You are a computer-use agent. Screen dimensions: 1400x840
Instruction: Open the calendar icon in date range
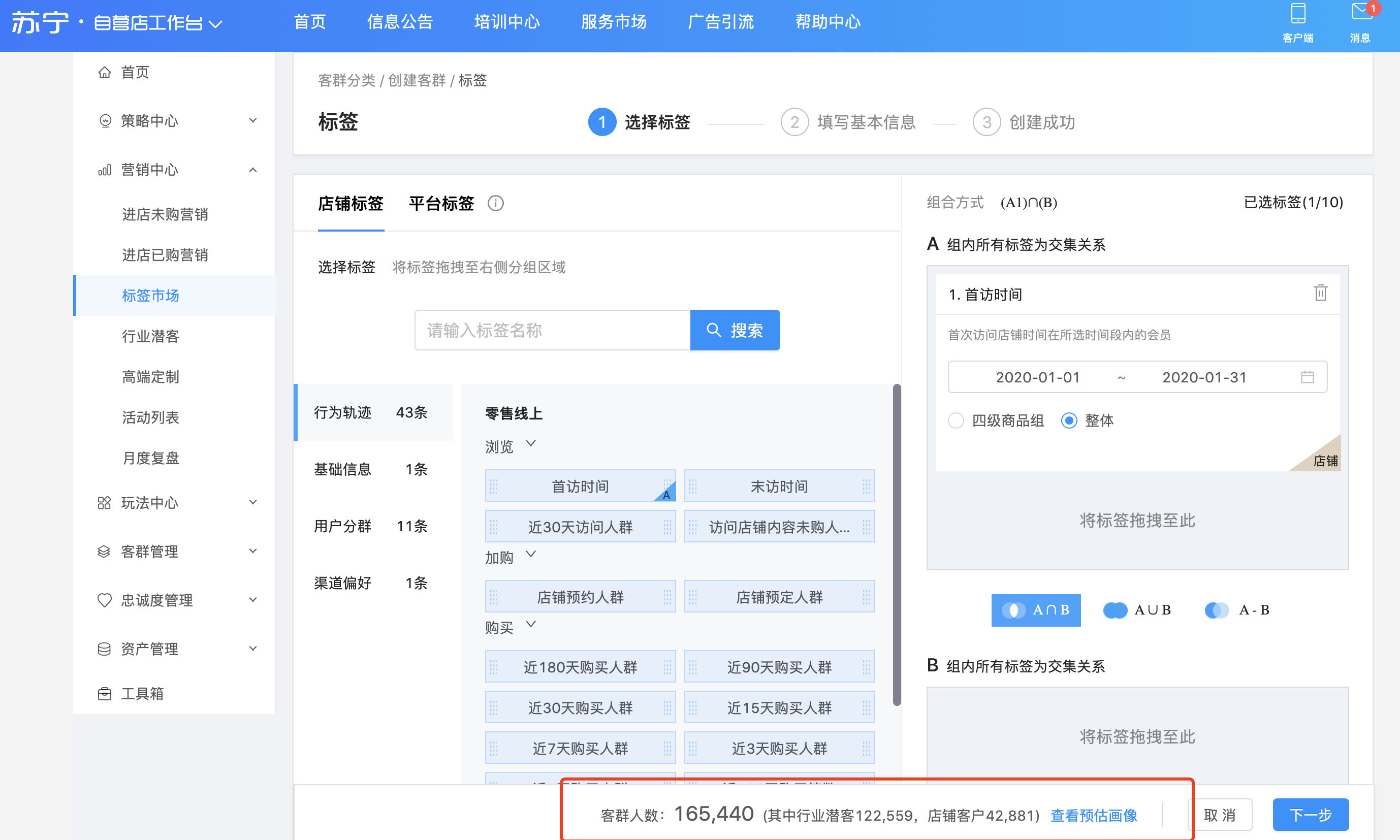click(x=1307, y=377)
